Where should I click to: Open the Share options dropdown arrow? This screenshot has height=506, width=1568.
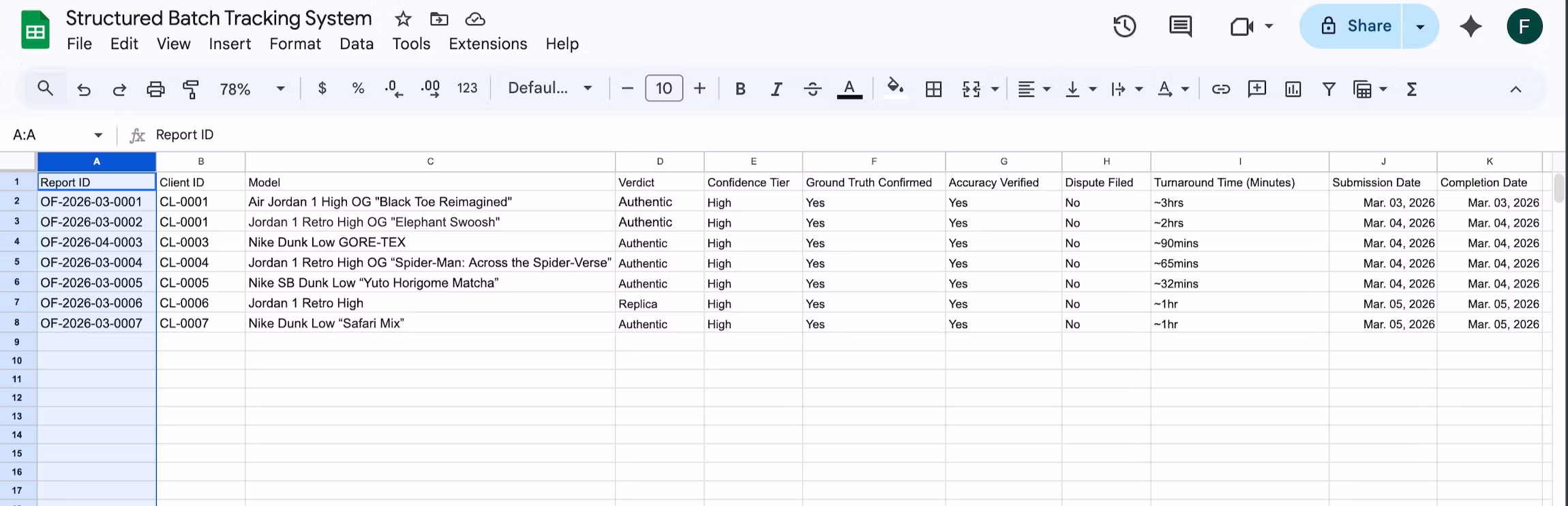(1420, 27)
